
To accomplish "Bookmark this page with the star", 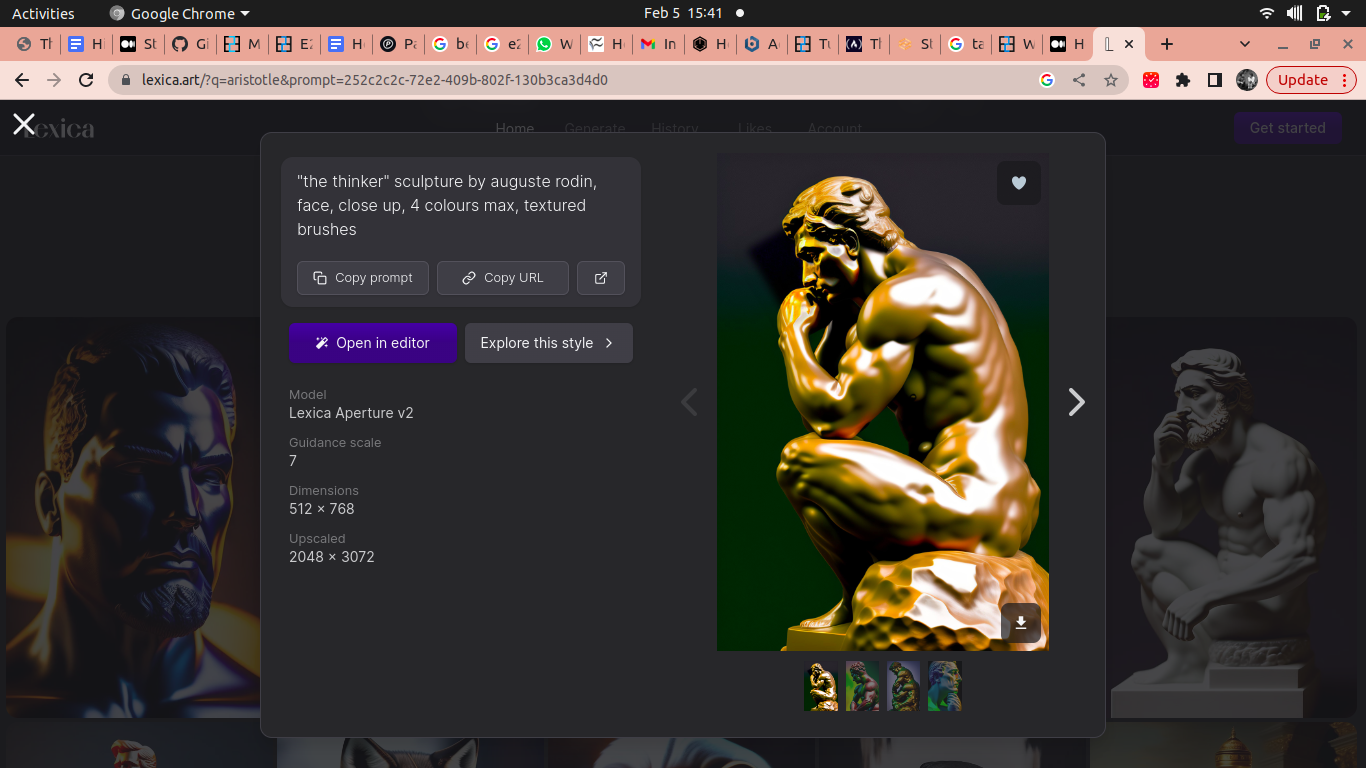I will 1111,80.
